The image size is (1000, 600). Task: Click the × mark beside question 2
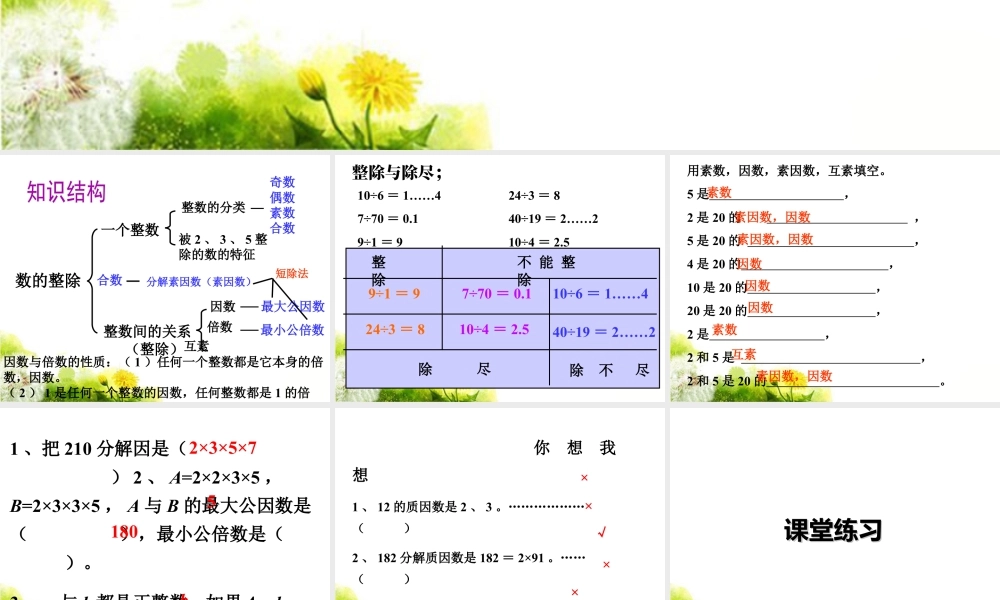[605, 565]
